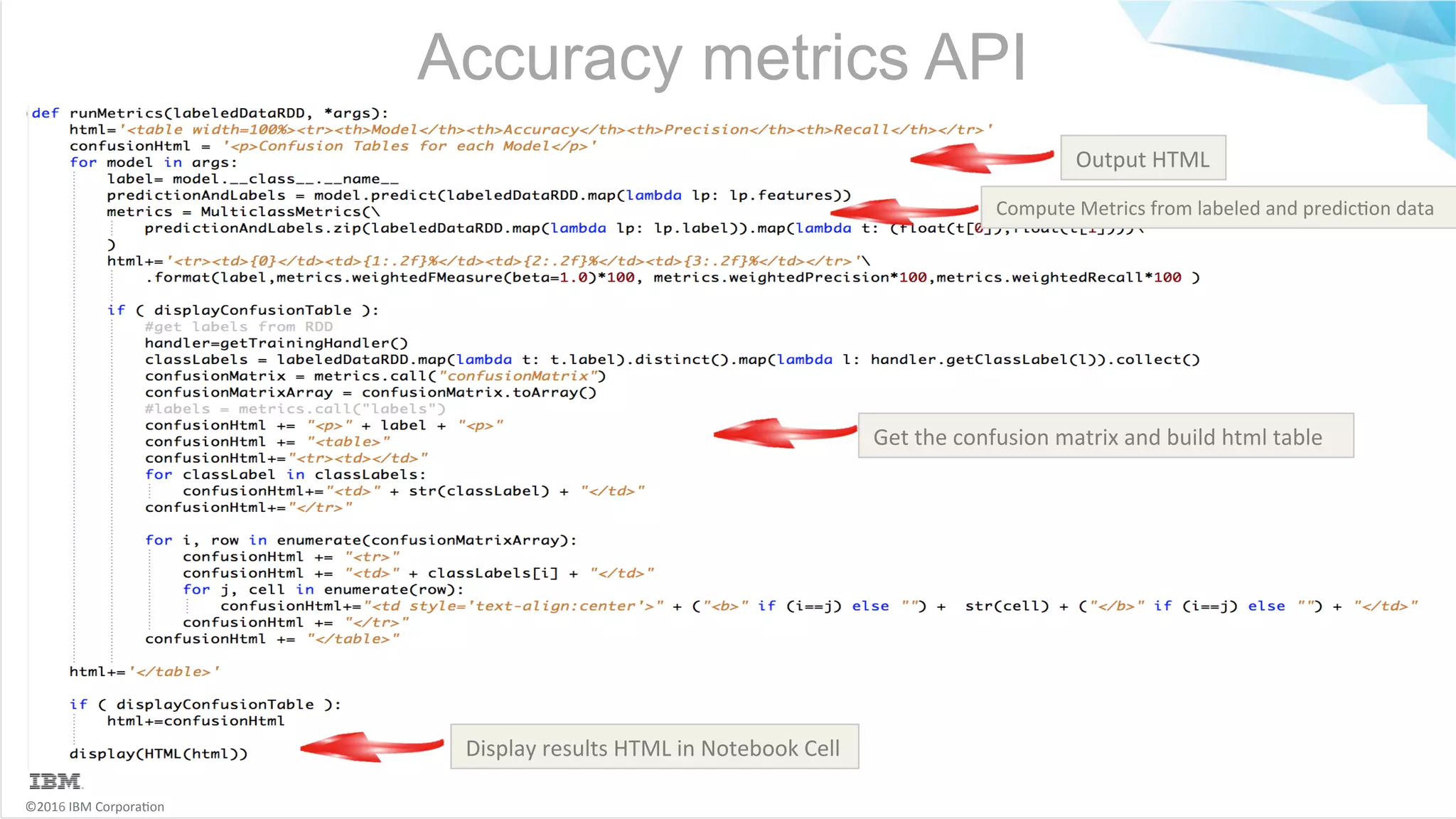This screenshot has height=819, width=1456.
Task: Click the 'Output HTML' callout label
Action: pos(1142,159)
